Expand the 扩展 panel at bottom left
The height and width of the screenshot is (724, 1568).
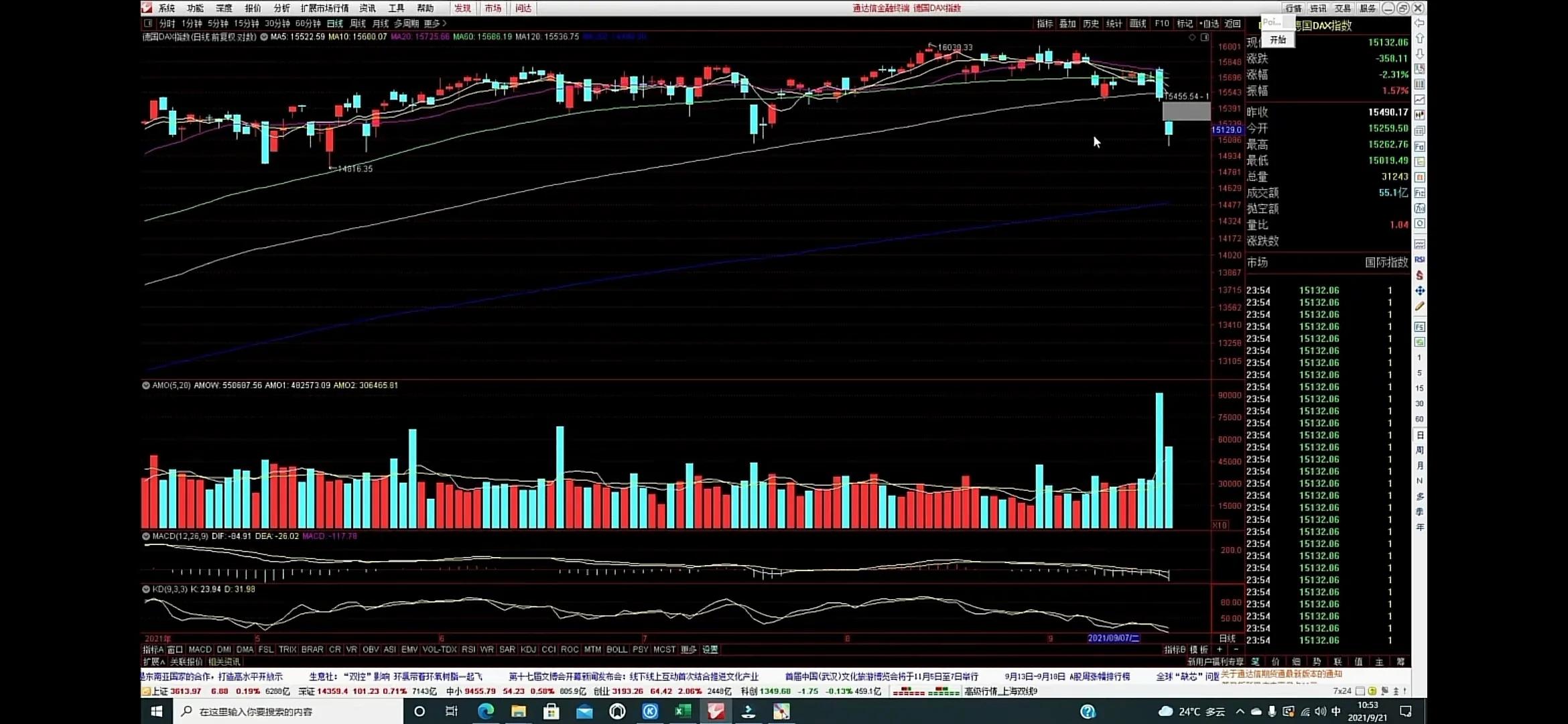coord(153,662)
